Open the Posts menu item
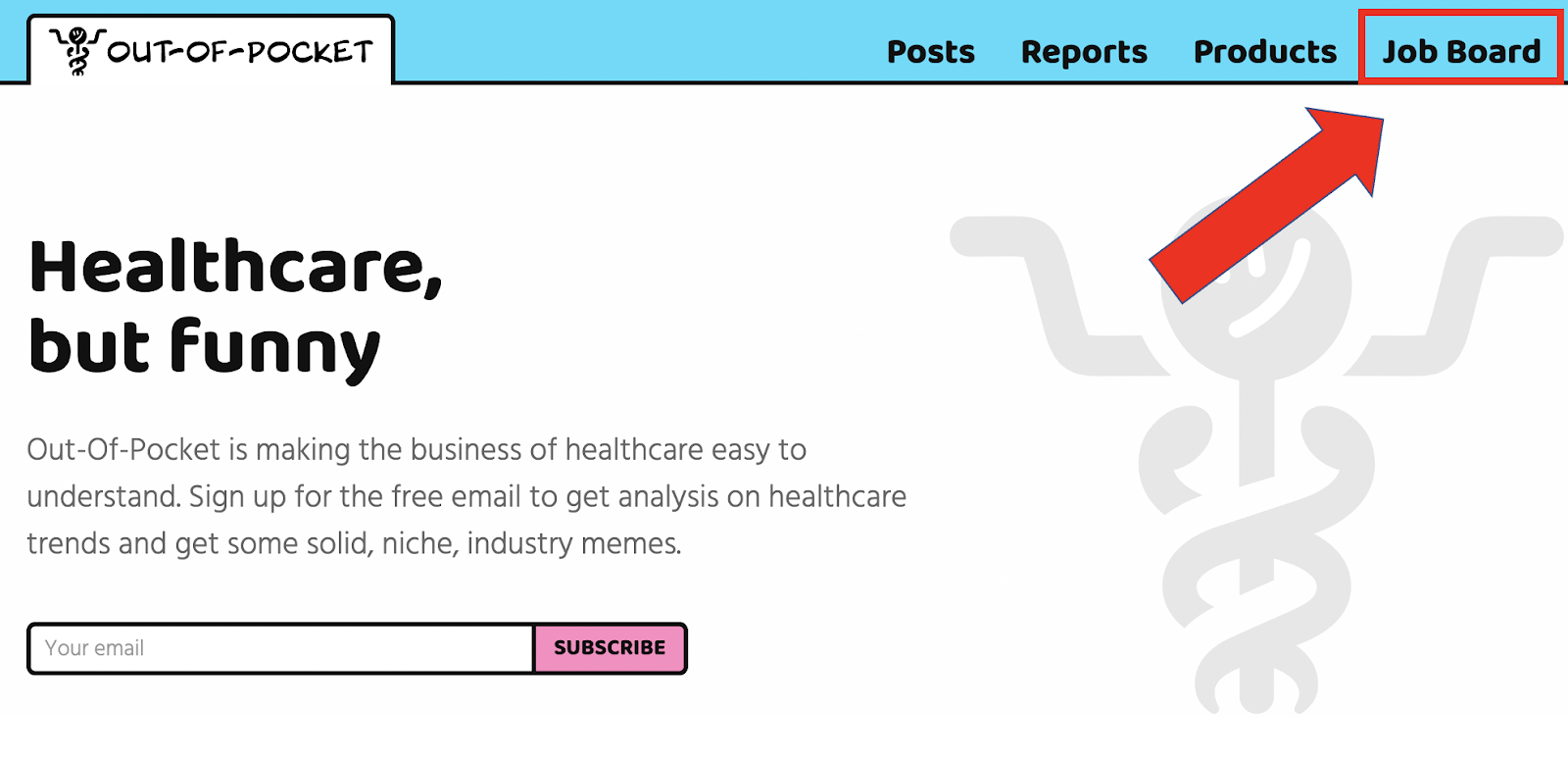 click(931, 51)
